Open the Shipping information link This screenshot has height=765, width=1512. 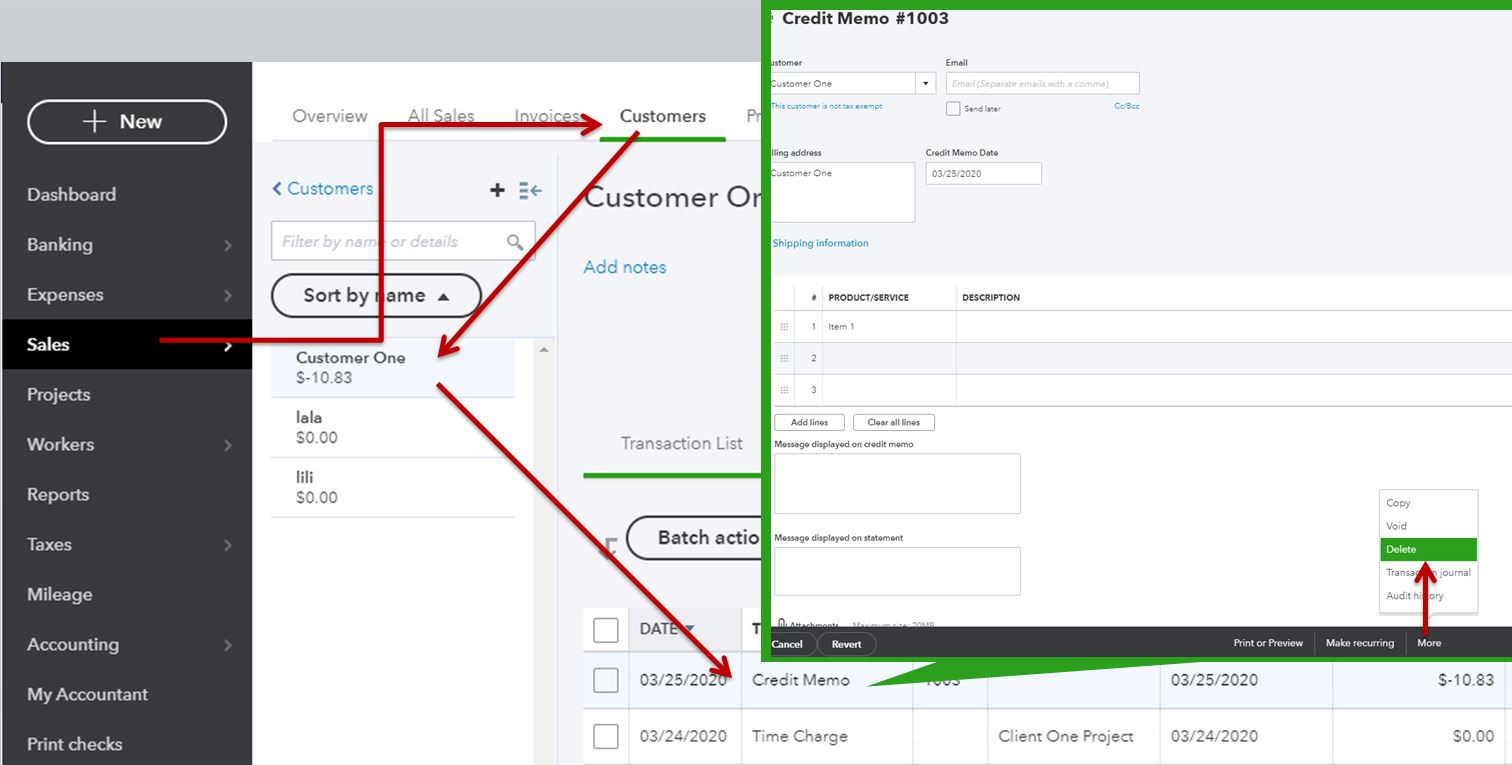tap(820, 243)
